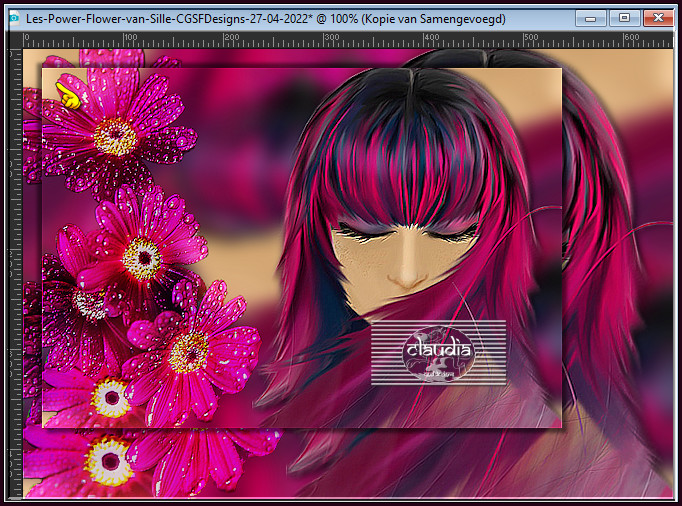Click the window title Les-Power-Flower-van-Sille text
The image size is (682, 506).
(x=265, y=19)
